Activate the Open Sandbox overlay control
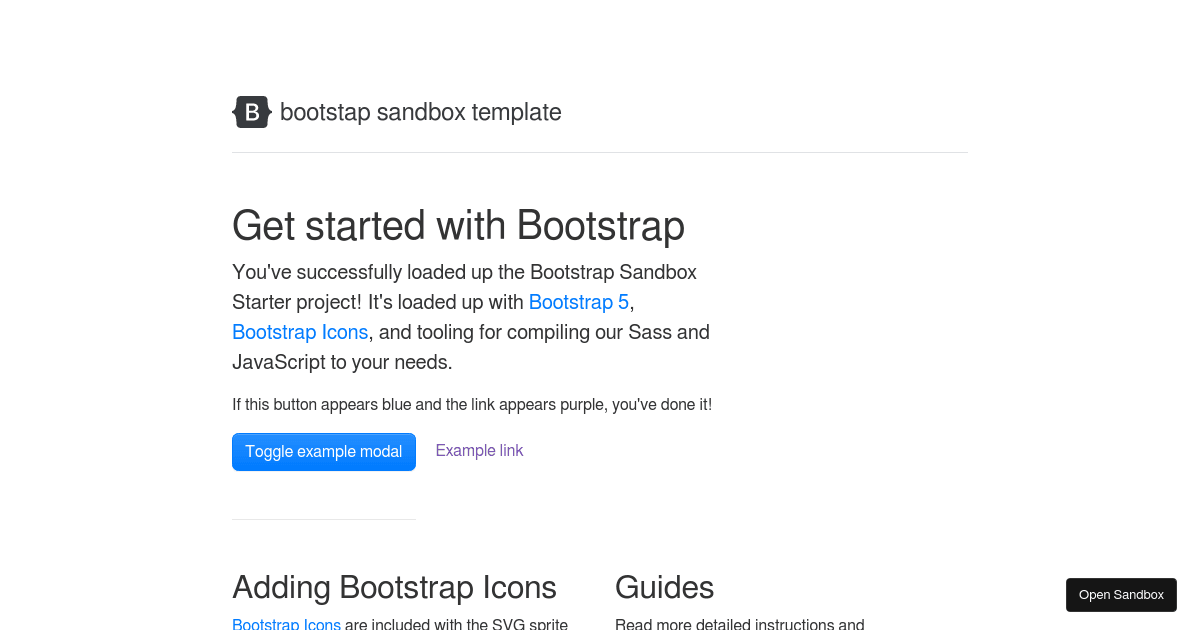 1121,594
